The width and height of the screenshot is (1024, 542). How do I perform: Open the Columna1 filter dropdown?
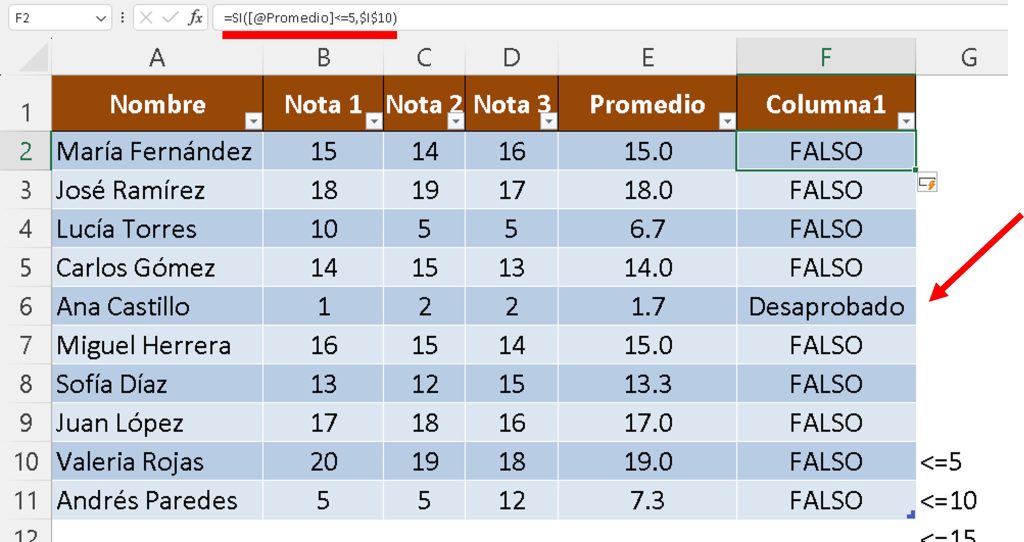906,121
